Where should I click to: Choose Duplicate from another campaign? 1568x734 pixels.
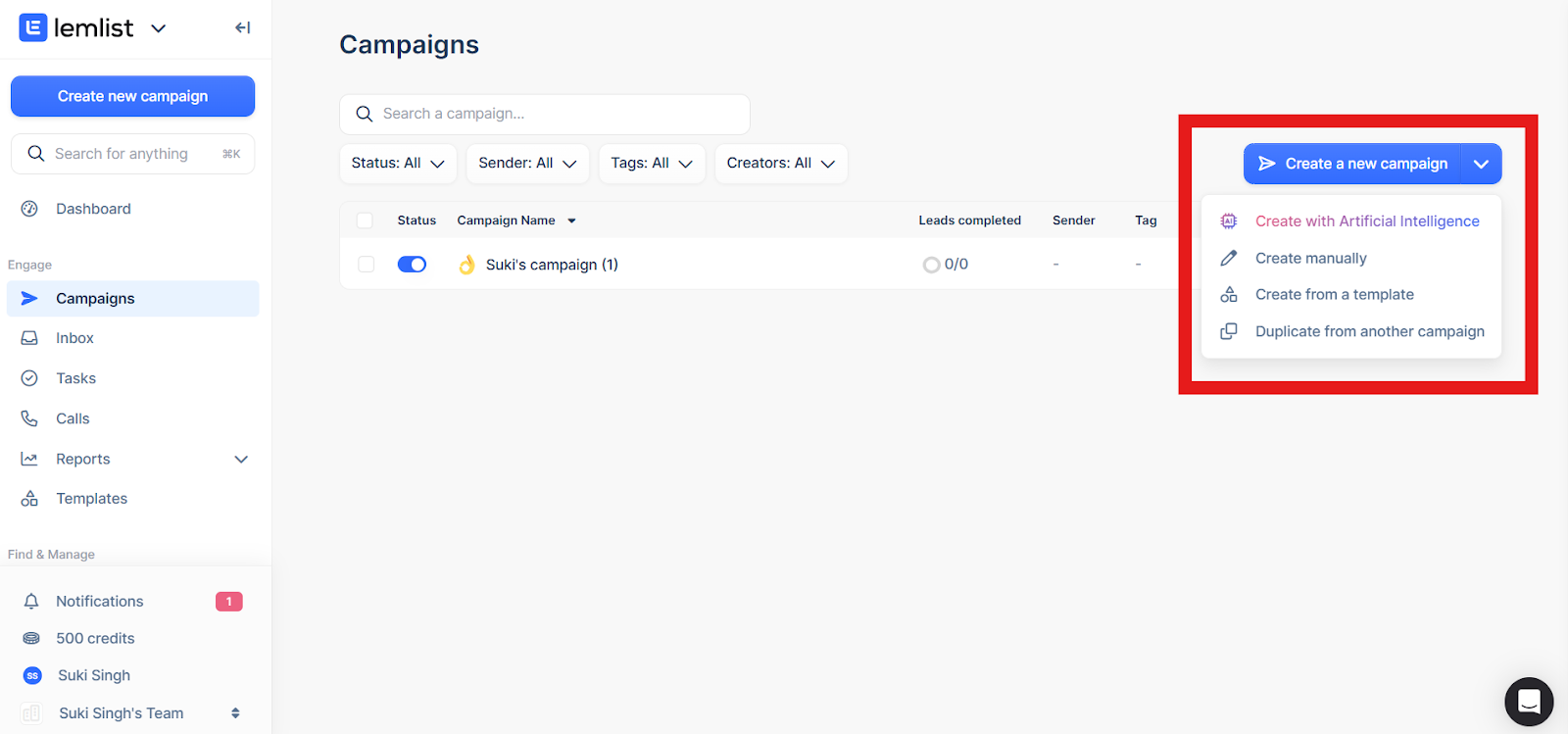[1369, 331]
